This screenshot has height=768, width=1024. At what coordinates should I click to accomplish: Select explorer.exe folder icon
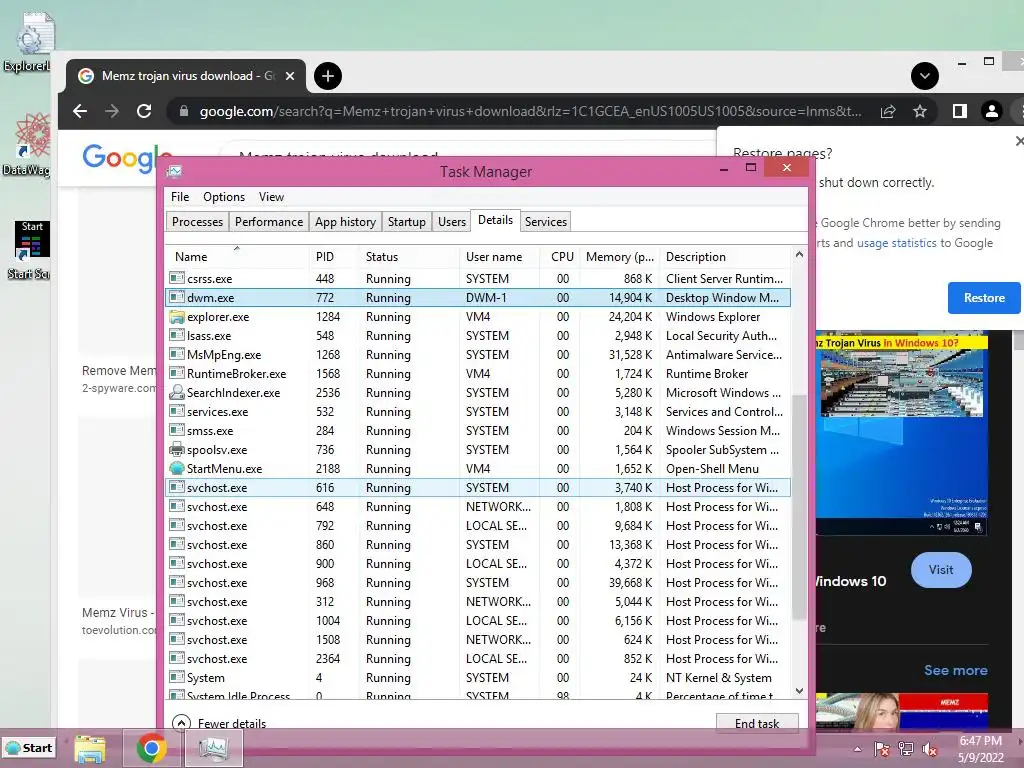pyautogui.click(x=176, y=317)
